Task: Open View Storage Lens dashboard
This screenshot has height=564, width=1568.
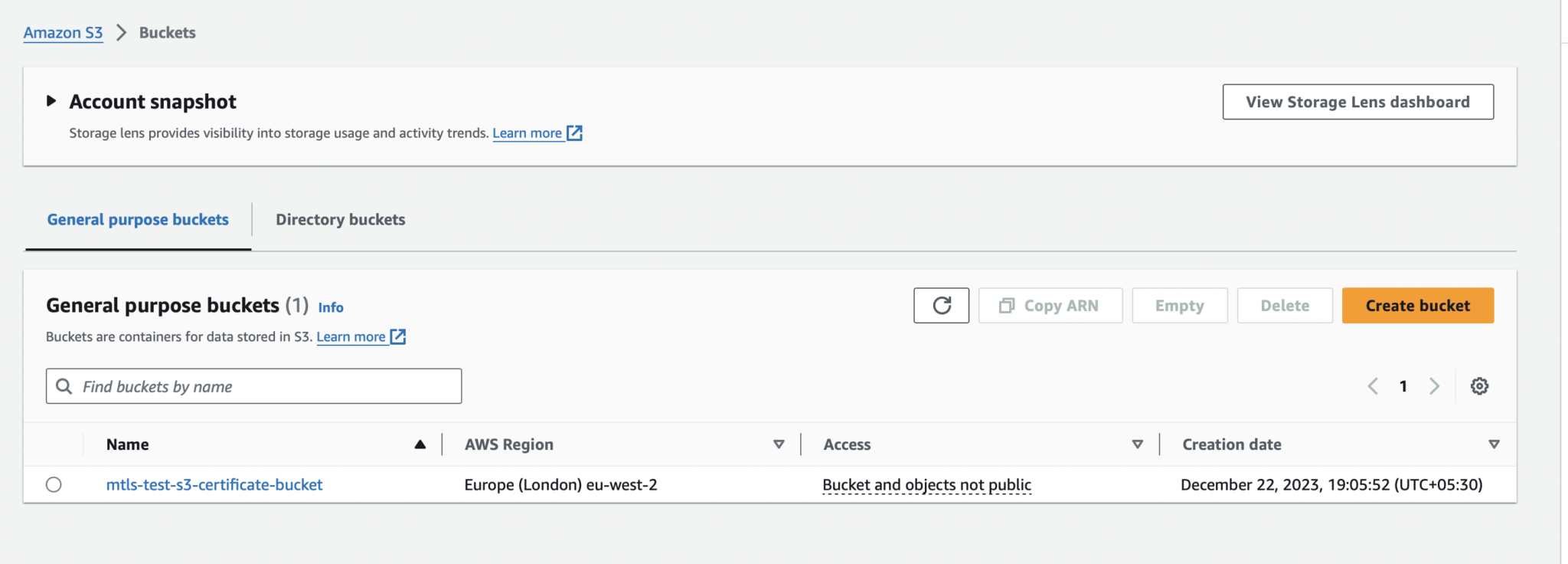Action: tap(1357, 101)
